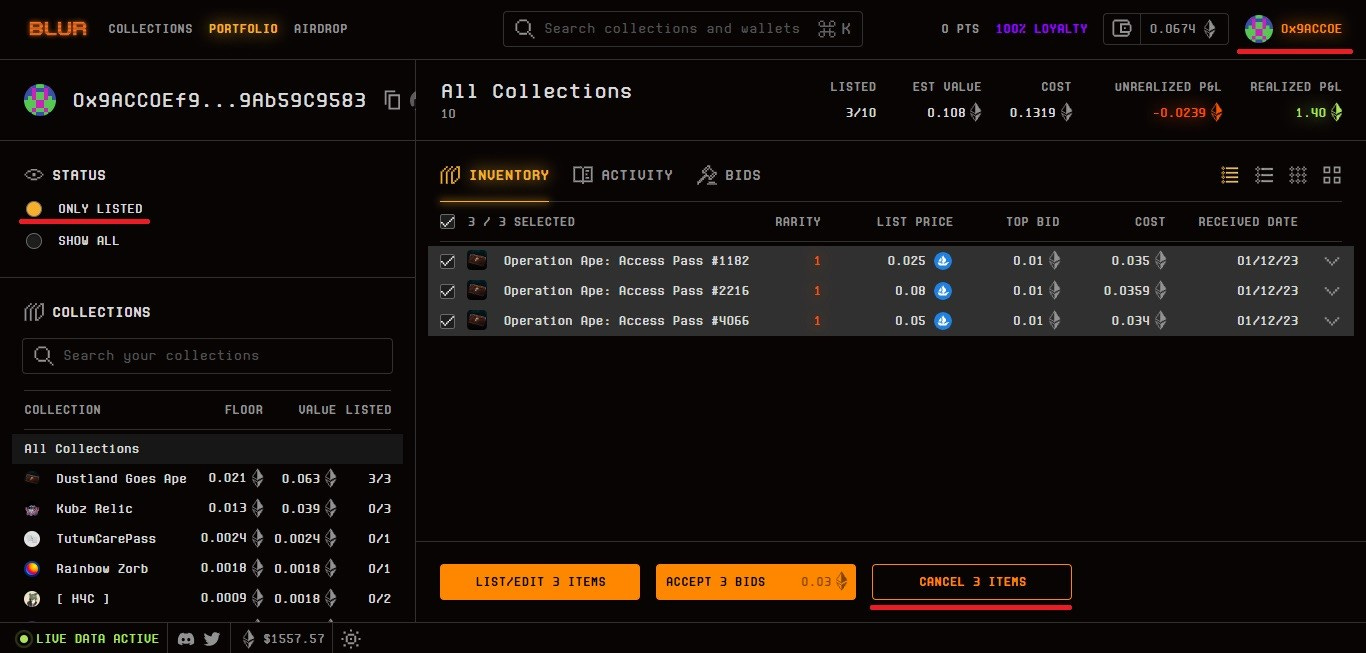Viewport: 1366px width, 653px height.
Task: Open the COLLECTIONS nav item
Action: (x=150, y=29)
